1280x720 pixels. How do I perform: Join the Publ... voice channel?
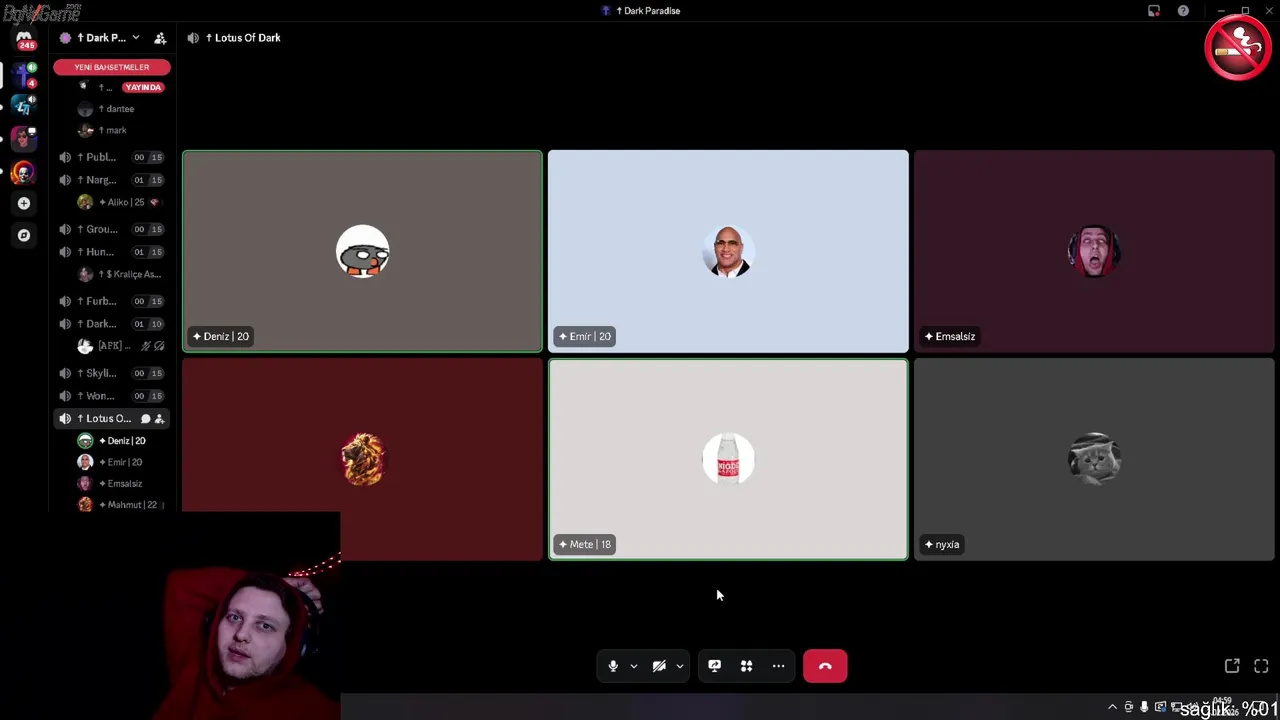[x=110, y=157]
